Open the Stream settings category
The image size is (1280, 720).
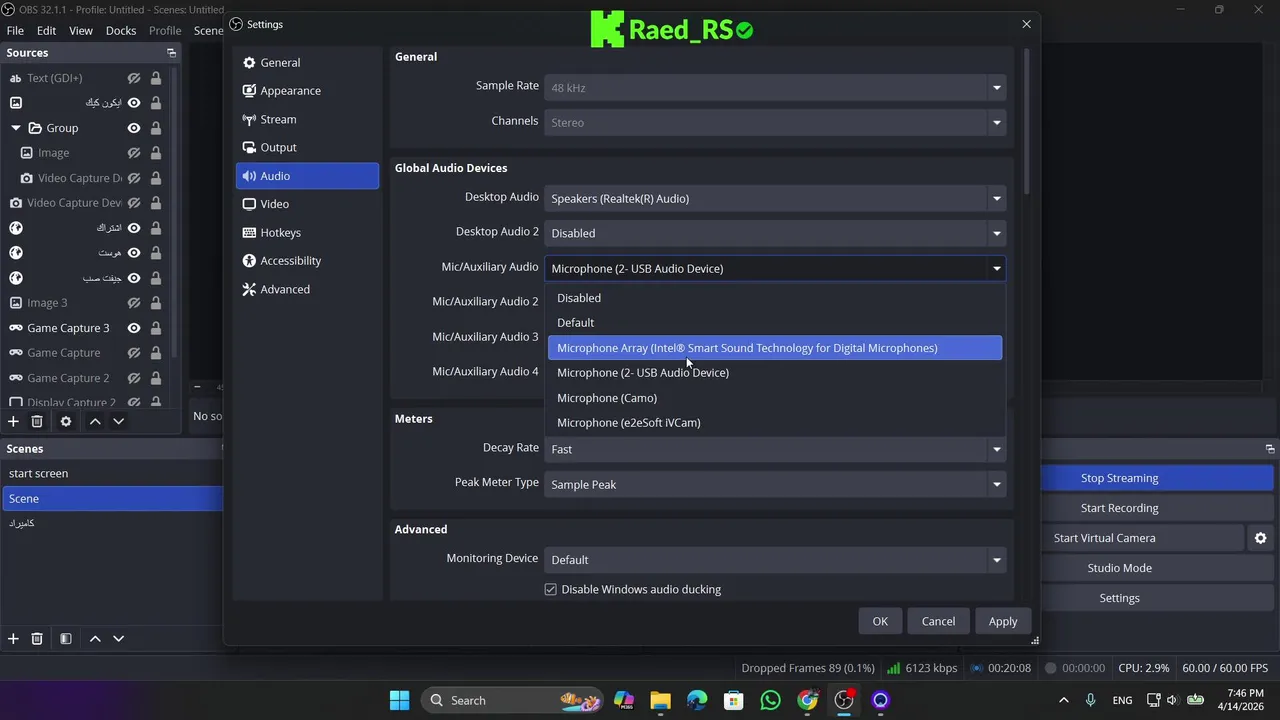click(x=307, y=119)
